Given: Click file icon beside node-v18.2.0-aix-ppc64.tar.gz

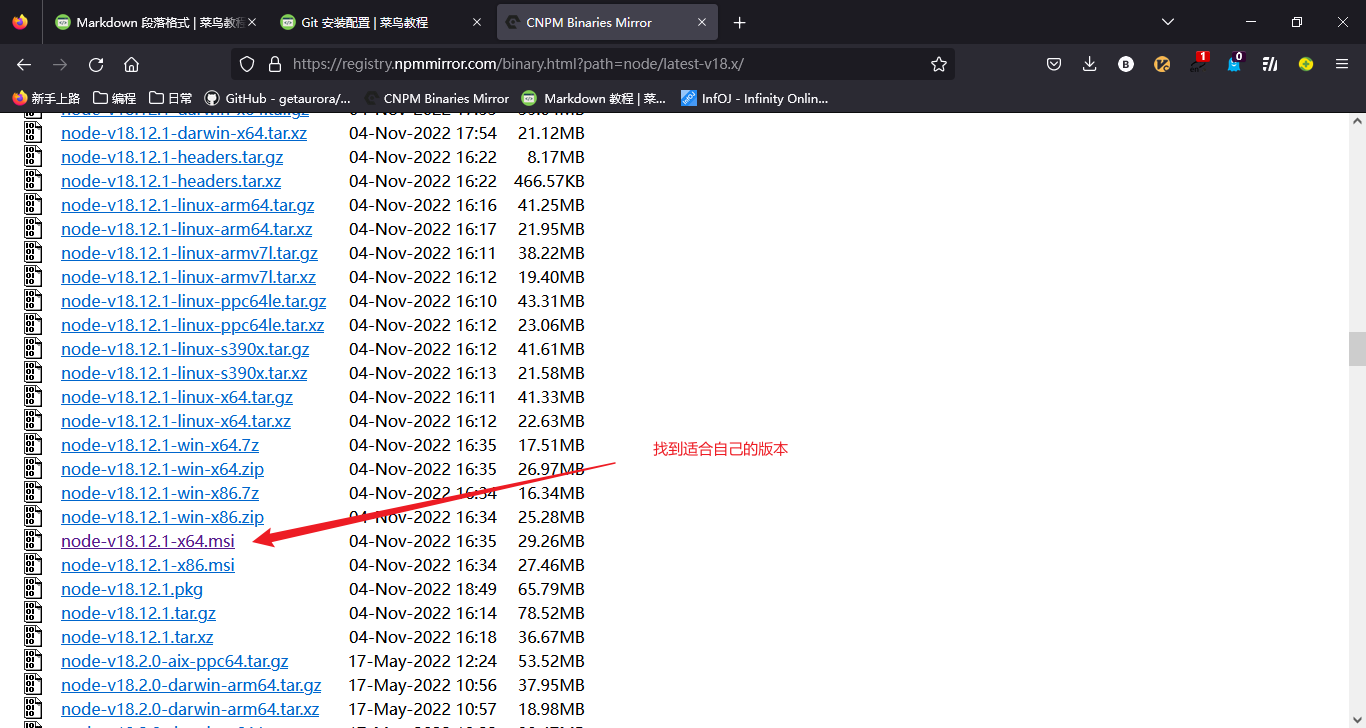Looking at the screenshot, I should point(34,661).
